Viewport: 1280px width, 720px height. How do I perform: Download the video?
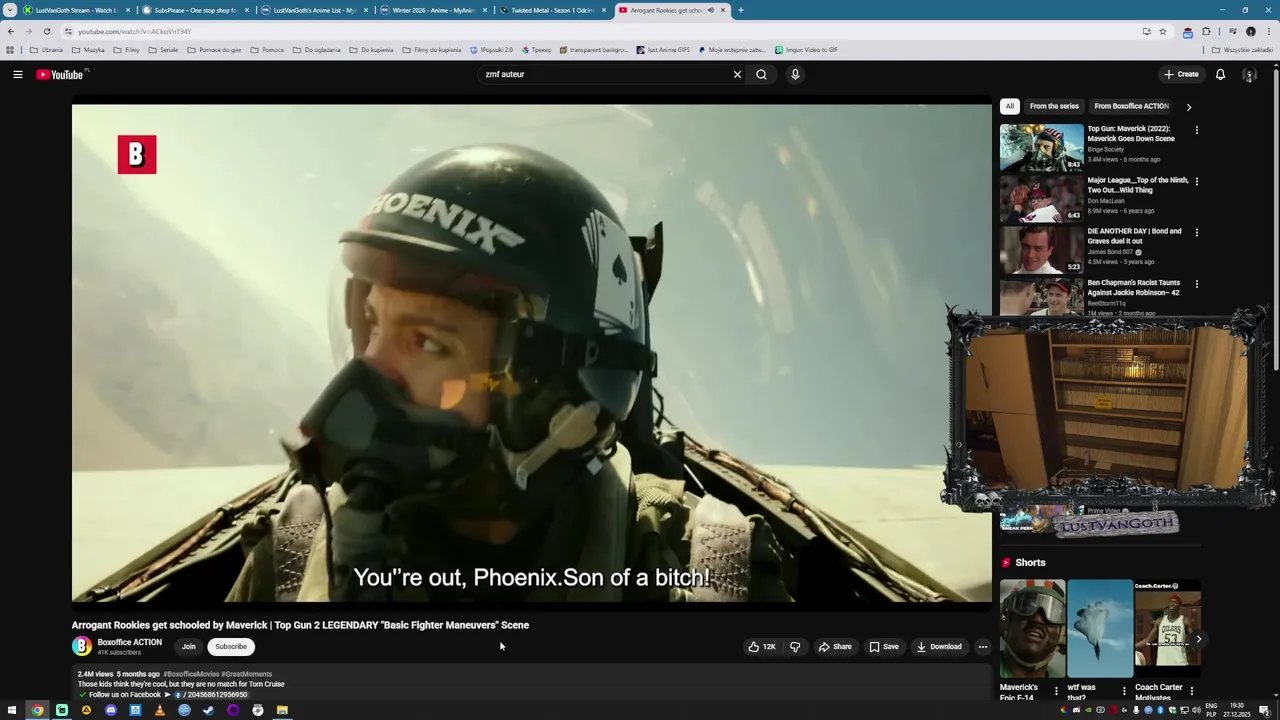click(939, 646)
